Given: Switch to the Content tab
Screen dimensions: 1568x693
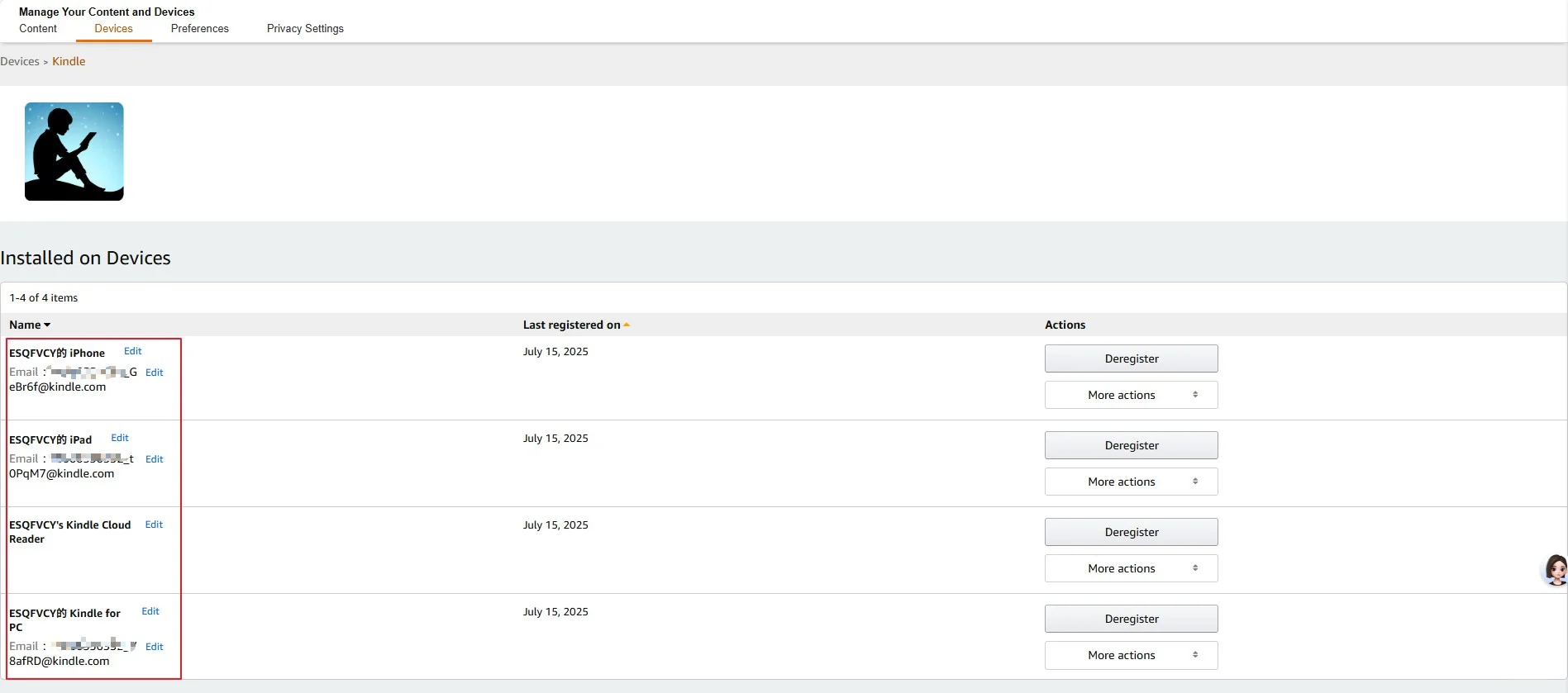Looking at the screenshot, I should (38, 28).
